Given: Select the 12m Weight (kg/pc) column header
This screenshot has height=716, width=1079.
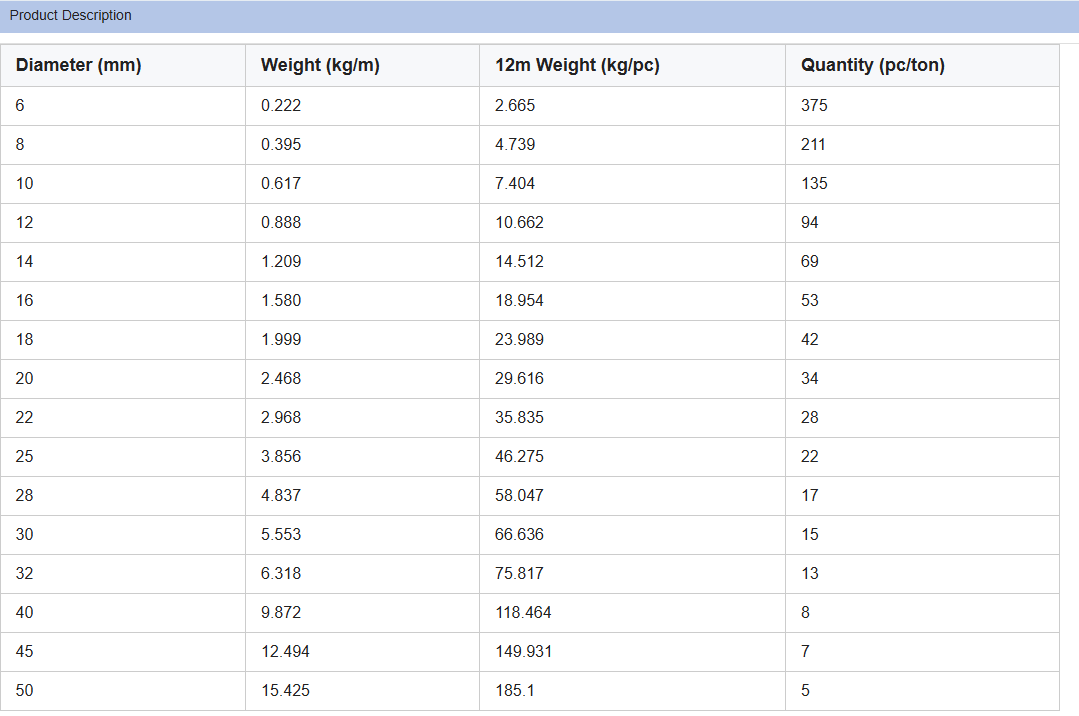Looking at the screenshot, I should (577, 66).
